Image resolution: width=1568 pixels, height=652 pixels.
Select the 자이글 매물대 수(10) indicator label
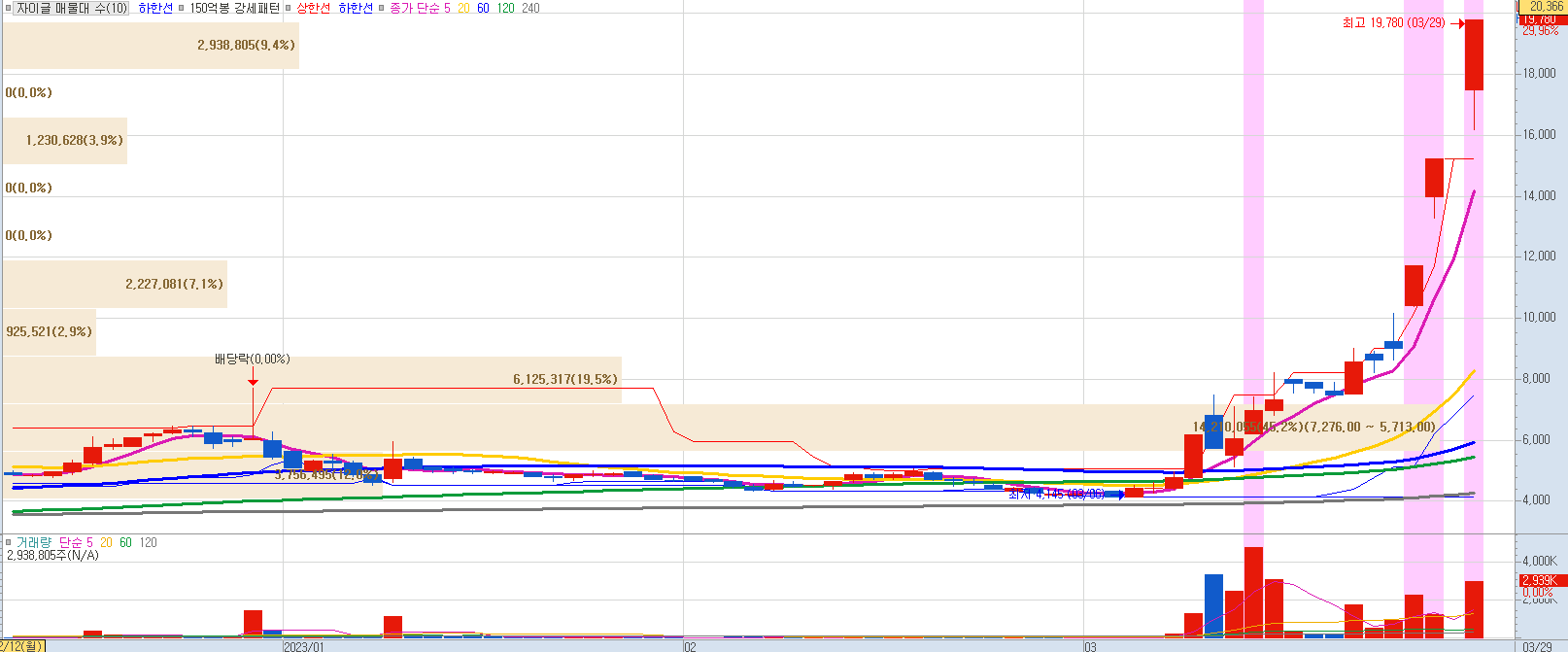click(x=72, y=8)
